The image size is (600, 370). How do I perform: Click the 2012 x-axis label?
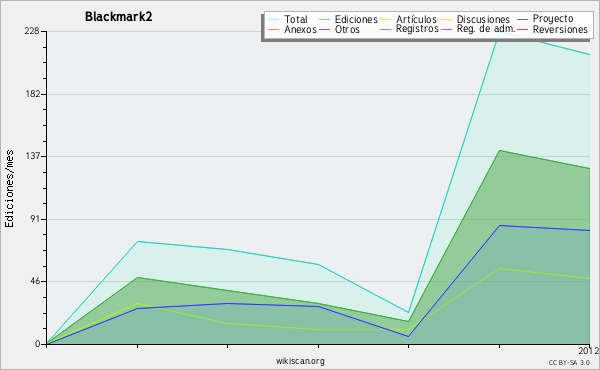(x=589, y=351)
